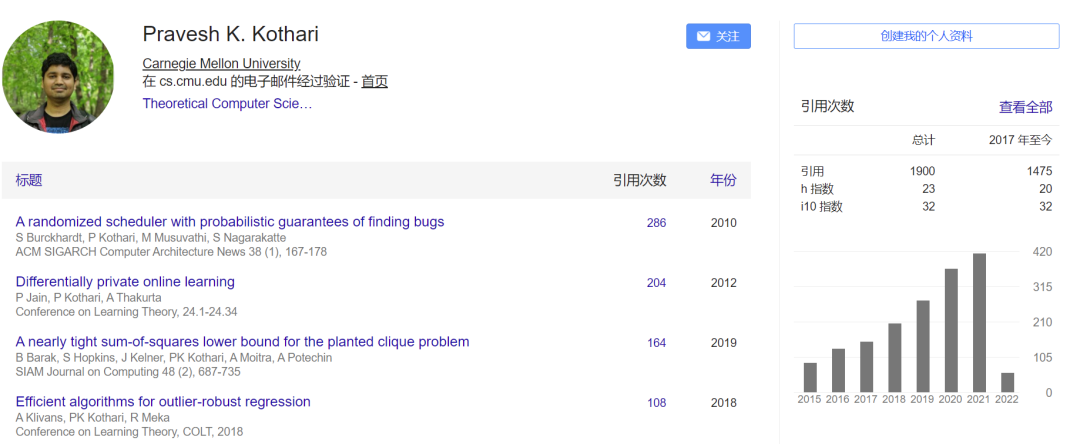Viewport: 1080px width, 444px height.
Task: Click Pravesh K. Kothari's profile photo
Action: 58,77
